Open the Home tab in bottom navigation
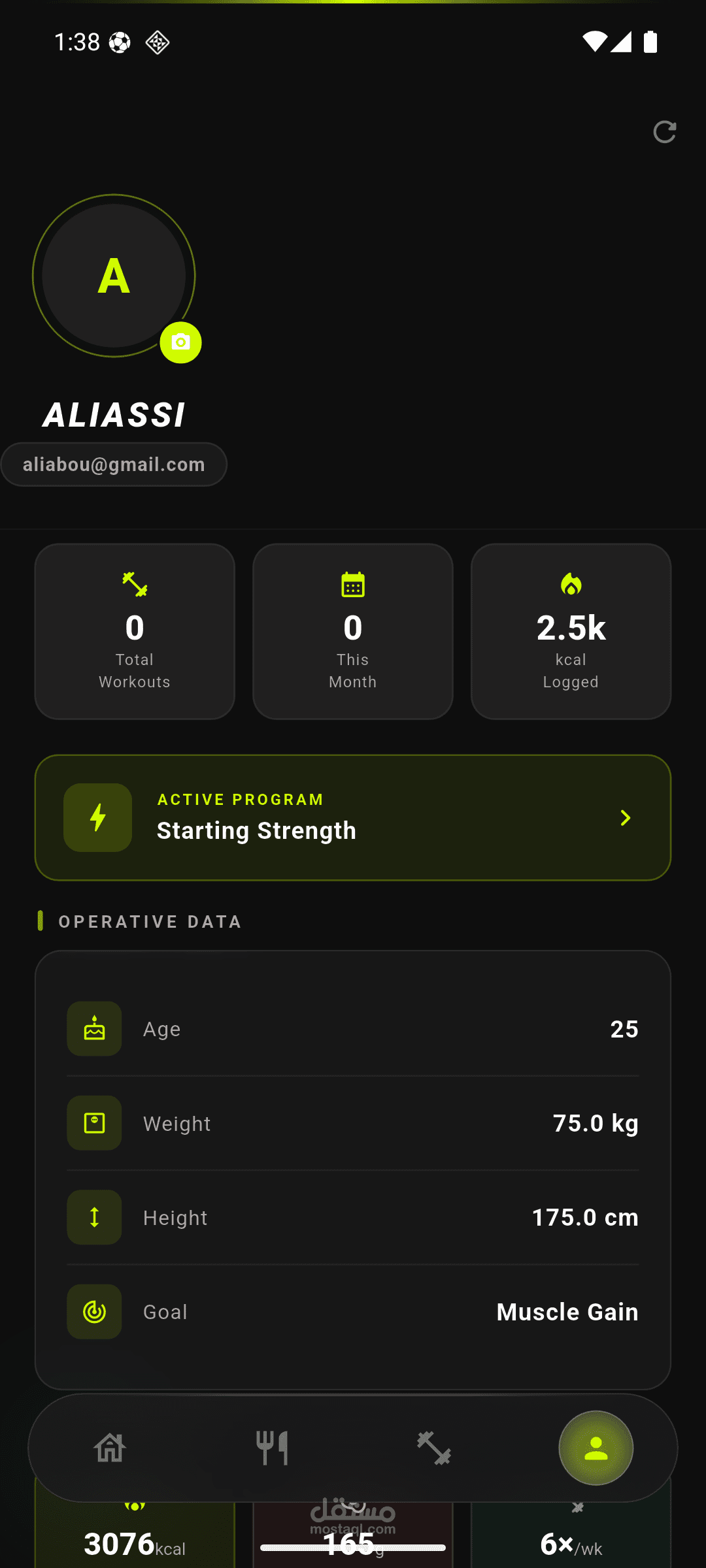 click(110, 1448)
